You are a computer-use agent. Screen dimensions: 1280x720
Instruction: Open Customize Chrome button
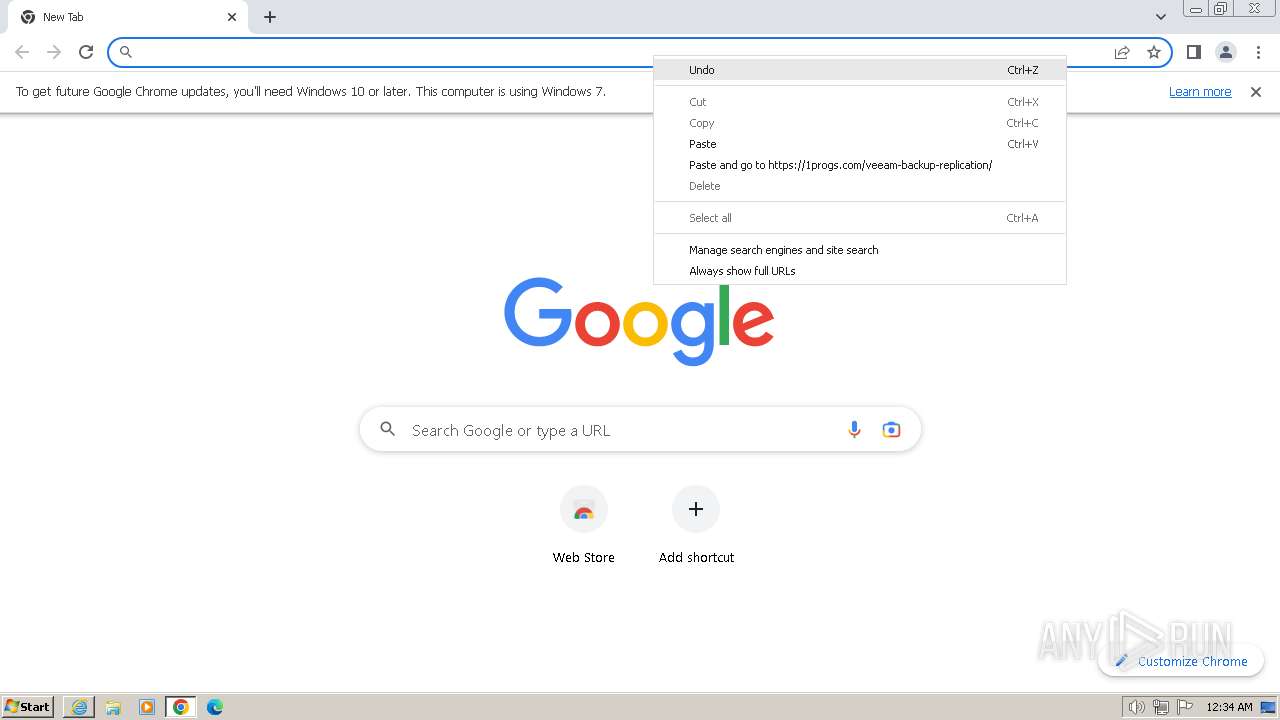[1181, 661]
